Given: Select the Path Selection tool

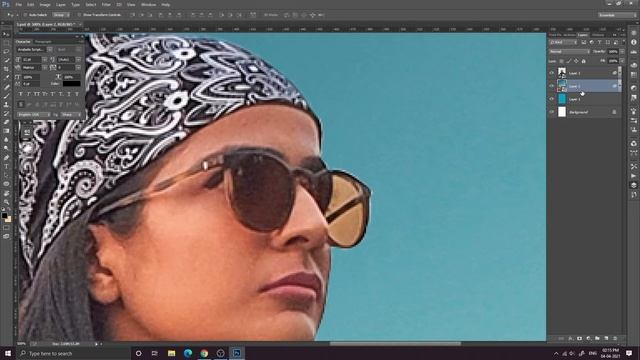Looking at the screenshot, I should [6, 175].
